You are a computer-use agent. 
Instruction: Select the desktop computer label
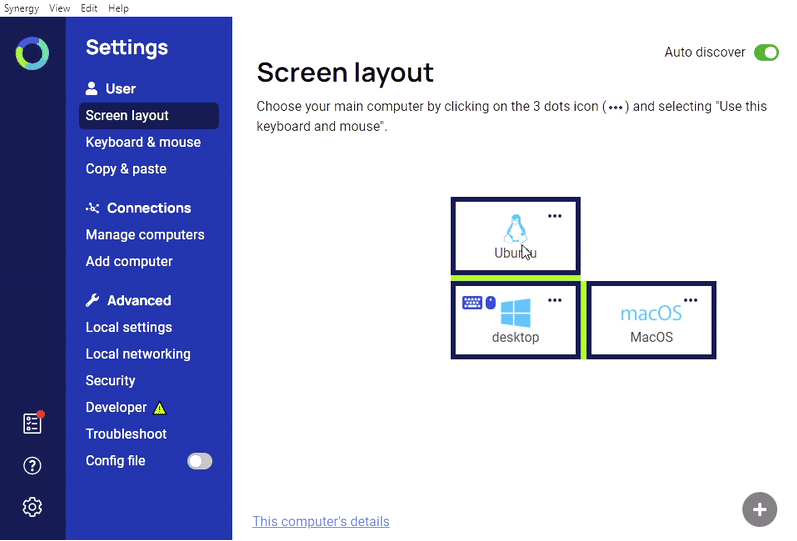(515, 337)
